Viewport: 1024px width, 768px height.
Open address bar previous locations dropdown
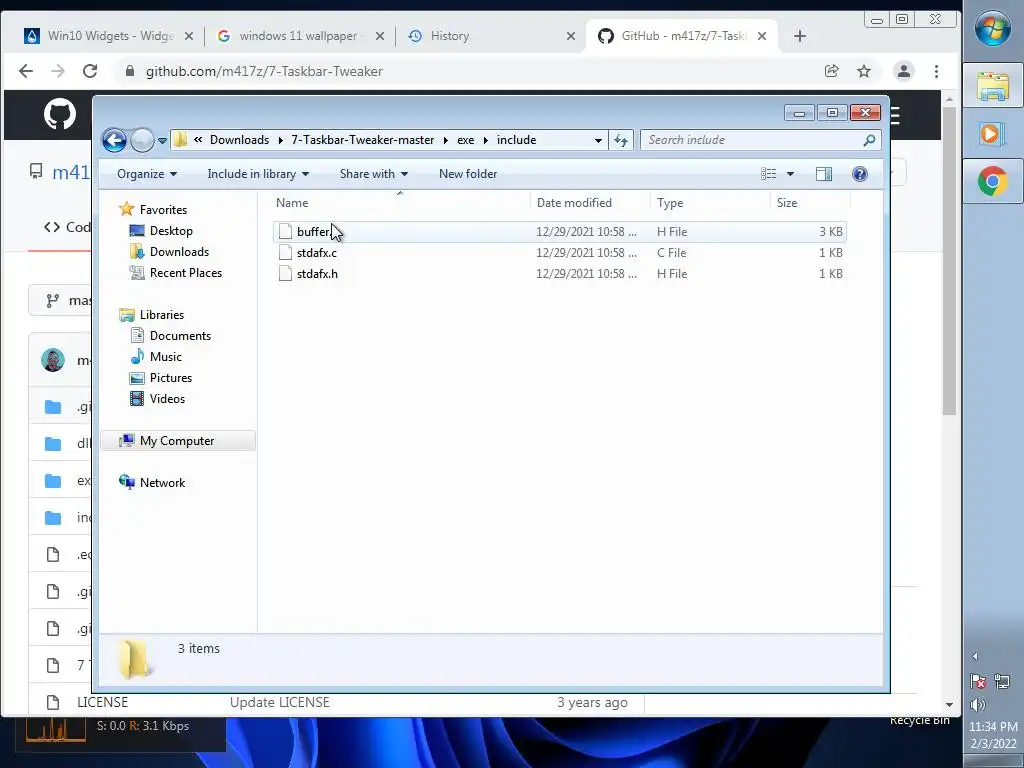[x=598, y=140]
